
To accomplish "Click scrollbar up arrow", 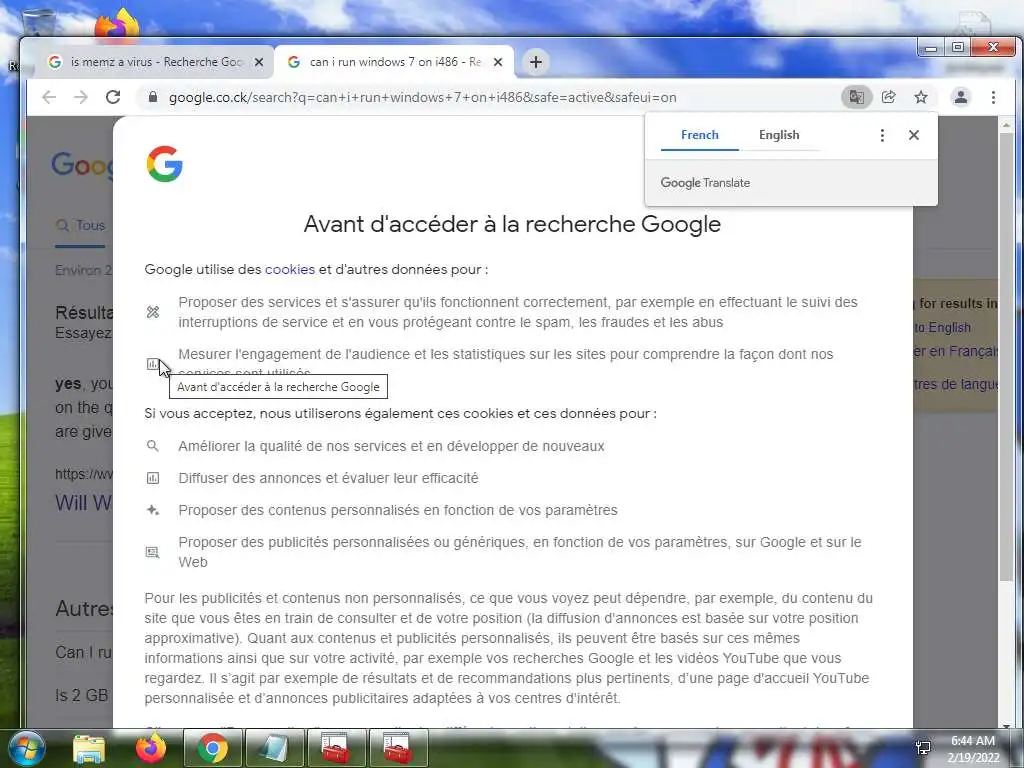I will pos(1006,124).
